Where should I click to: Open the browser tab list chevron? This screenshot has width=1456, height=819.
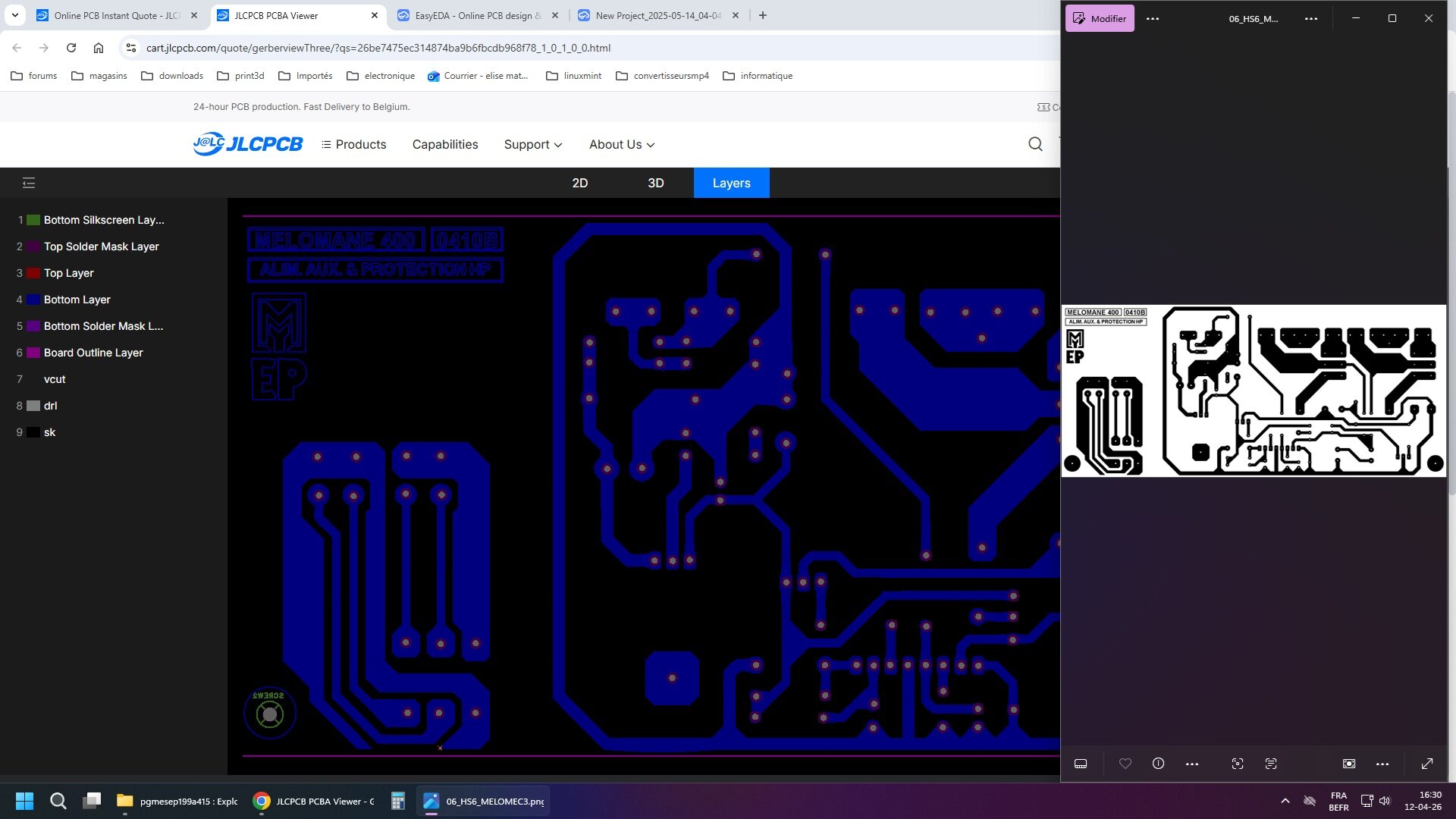click(14, 15)
